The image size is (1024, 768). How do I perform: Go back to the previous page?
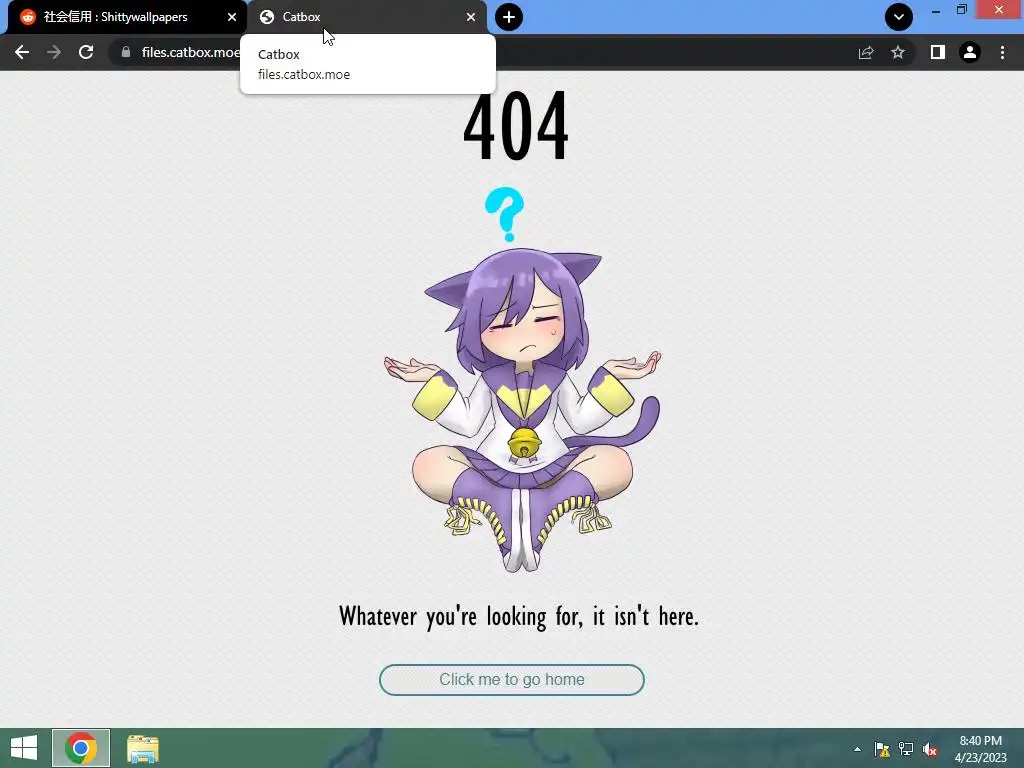[22, 52]
